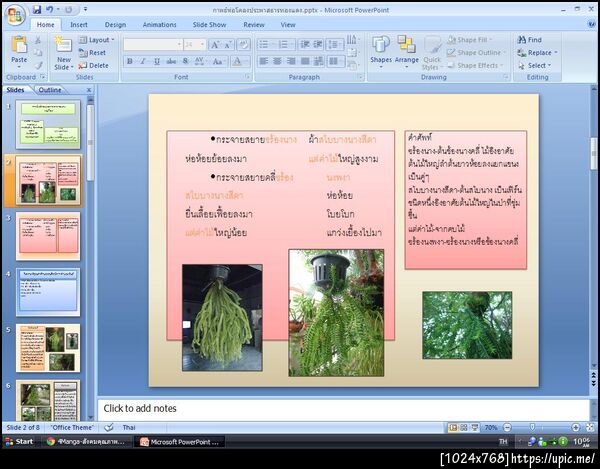Open the Slide Show tab
This screenshot has height=469, width=600.
(209, 25)
